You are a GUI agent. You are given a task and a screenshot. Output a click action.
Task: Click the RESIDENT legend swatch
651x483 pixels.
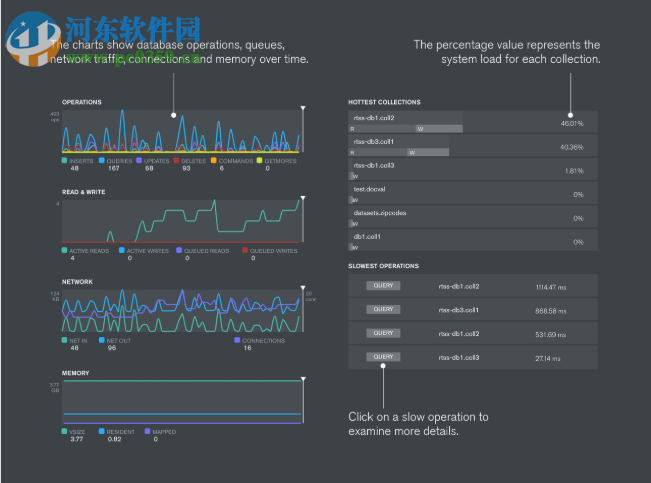point(102,431)
